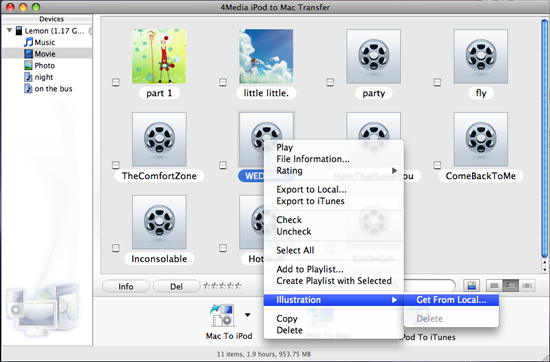
Task: Open the Mac To iPod dropdown arrow
Action: click(248, 315)
